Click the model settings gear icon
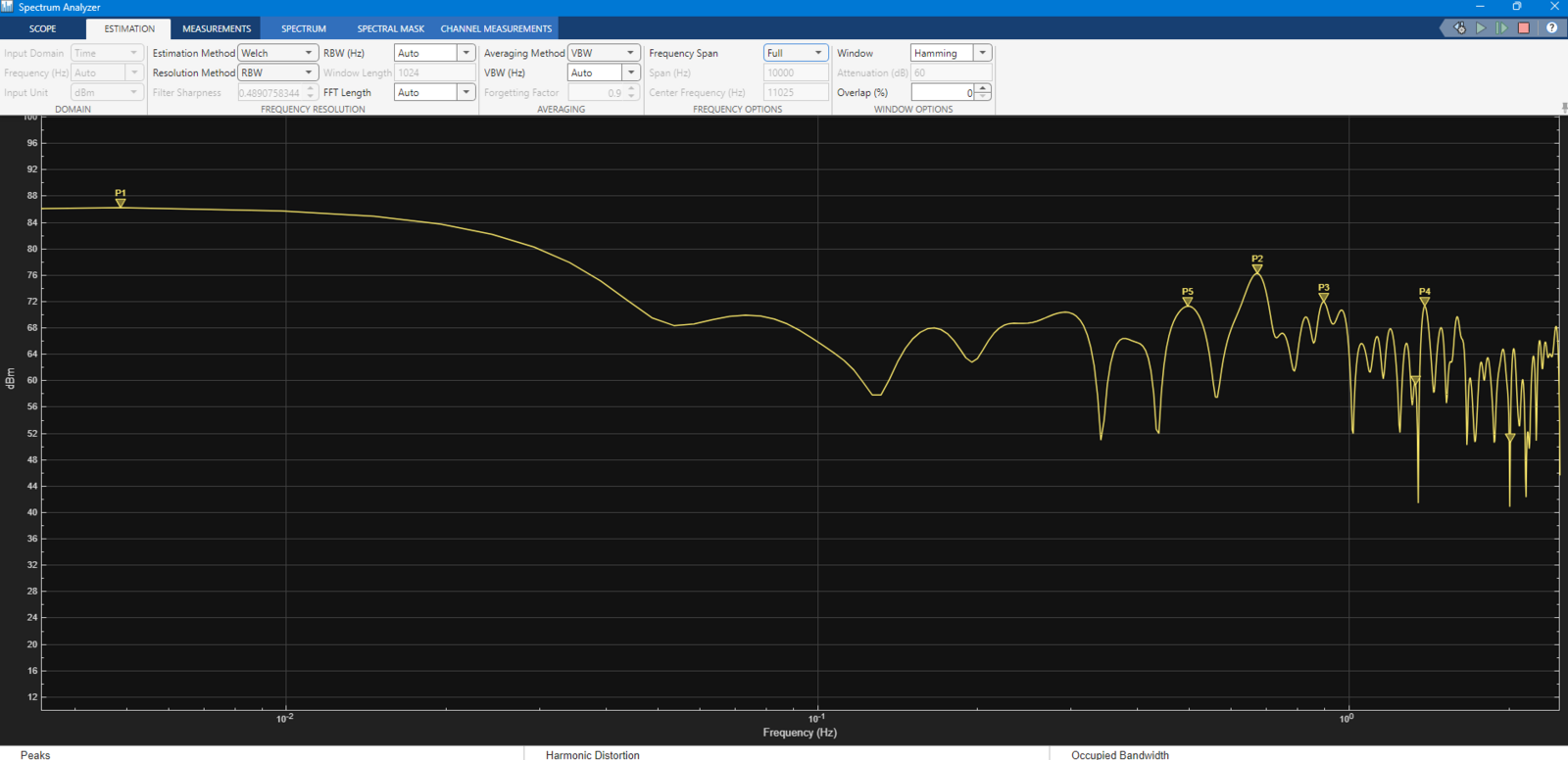Viewport: 1568px width, 760px height. (1460, 28)
